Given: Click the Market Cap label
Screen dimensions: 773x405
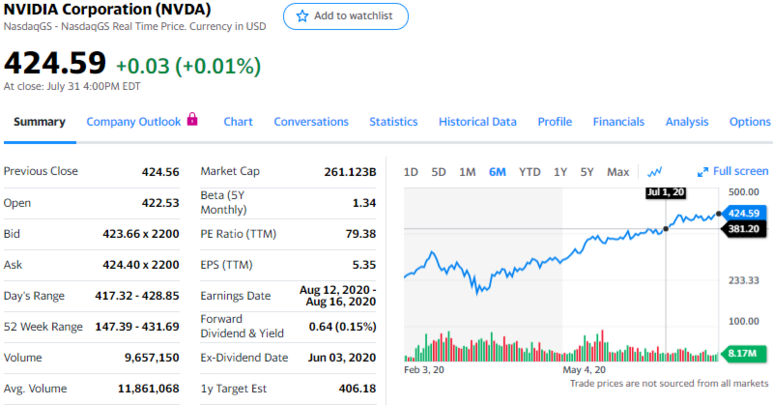Looking at the screenshot, I should [230, 171].
